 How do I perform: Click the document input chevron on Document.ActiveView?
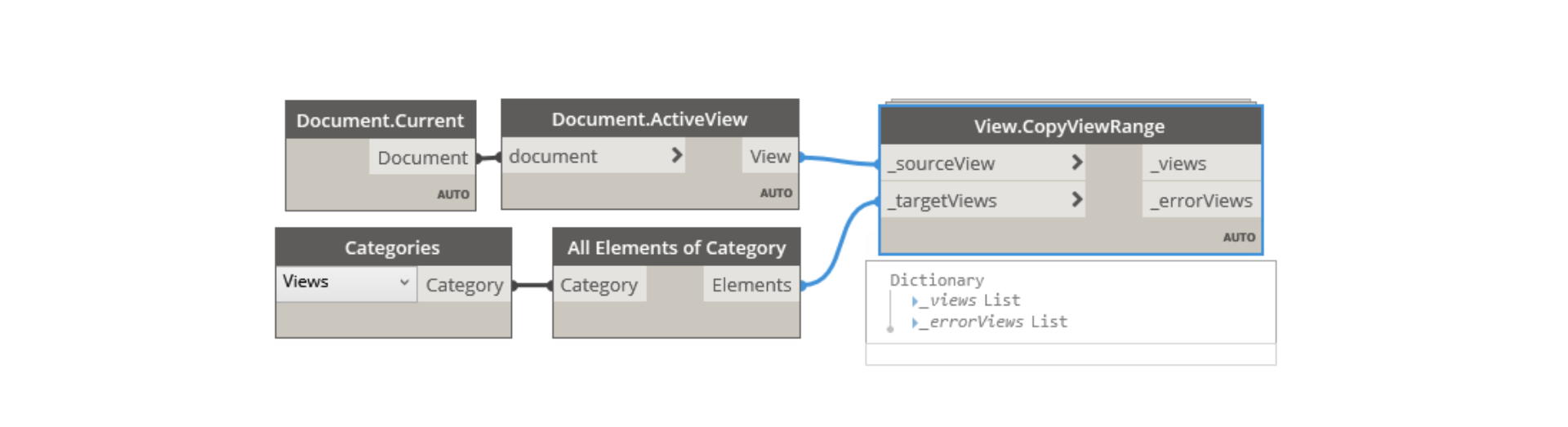[676, 155]
